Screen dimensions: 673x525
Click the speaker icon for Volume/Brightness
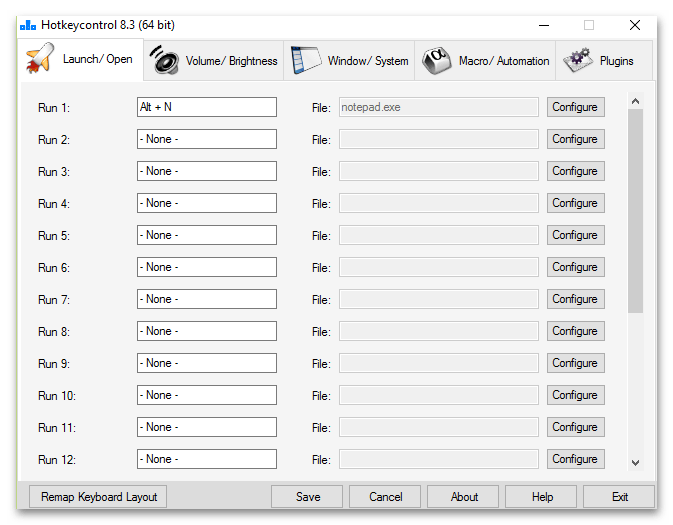[164, 61]
